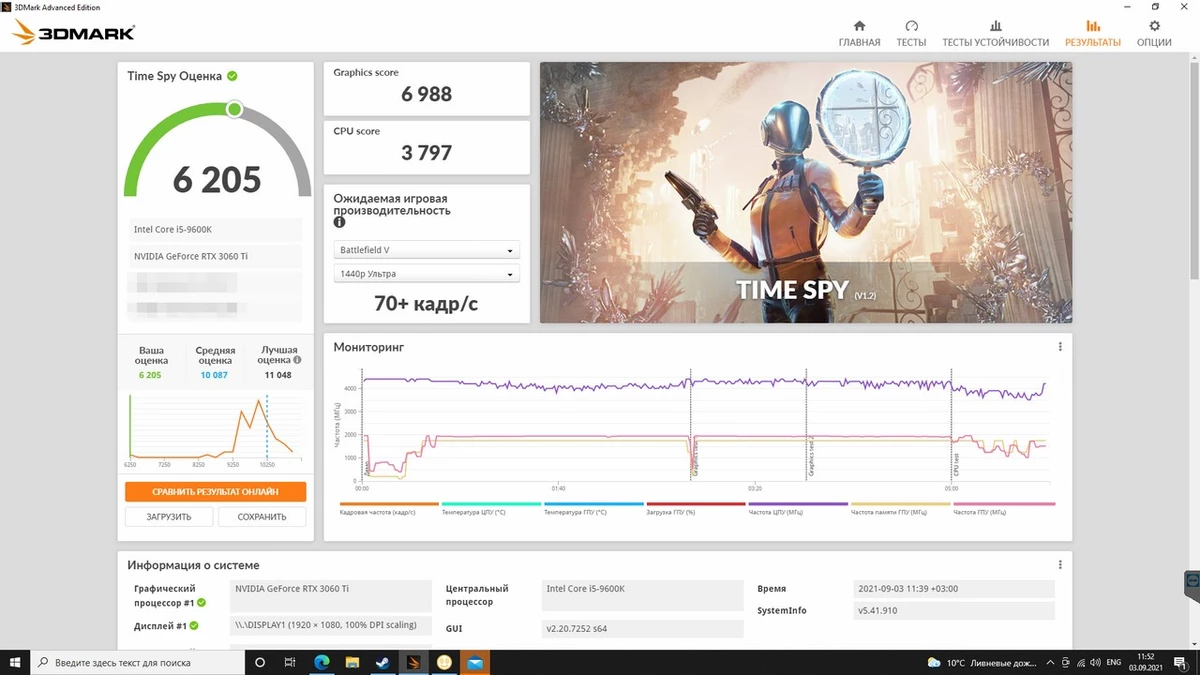The image size is (1200, 675).
Task: Toggle Температура ГПУ legend series
Action: pos(593,508)
